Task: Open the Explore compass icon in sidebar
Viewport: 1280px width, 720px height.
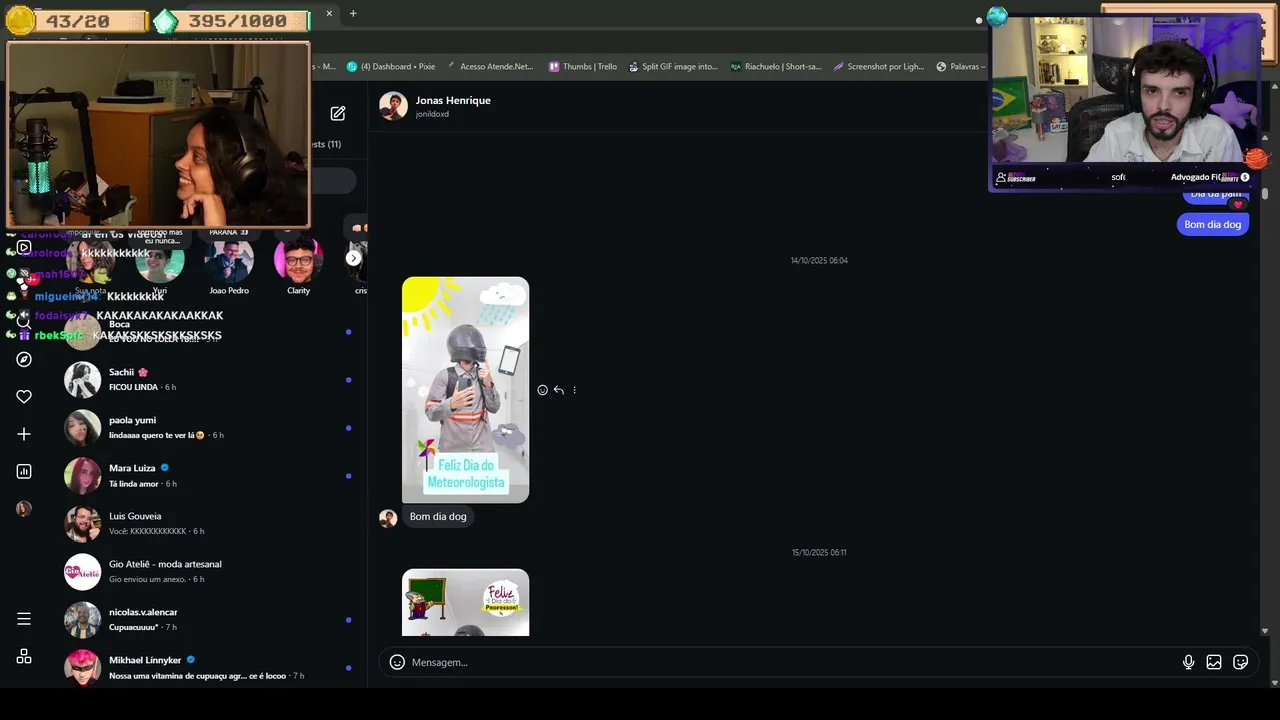Action: tap(24, 359)
